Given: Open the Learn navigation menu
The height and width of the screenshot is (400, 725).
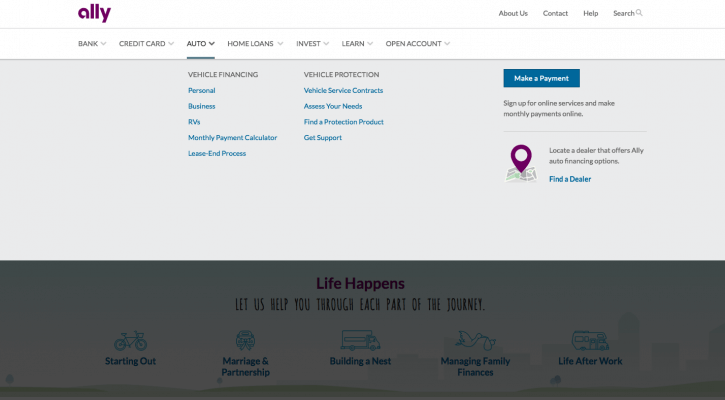Looking at the screenshot, I should 357,44.
